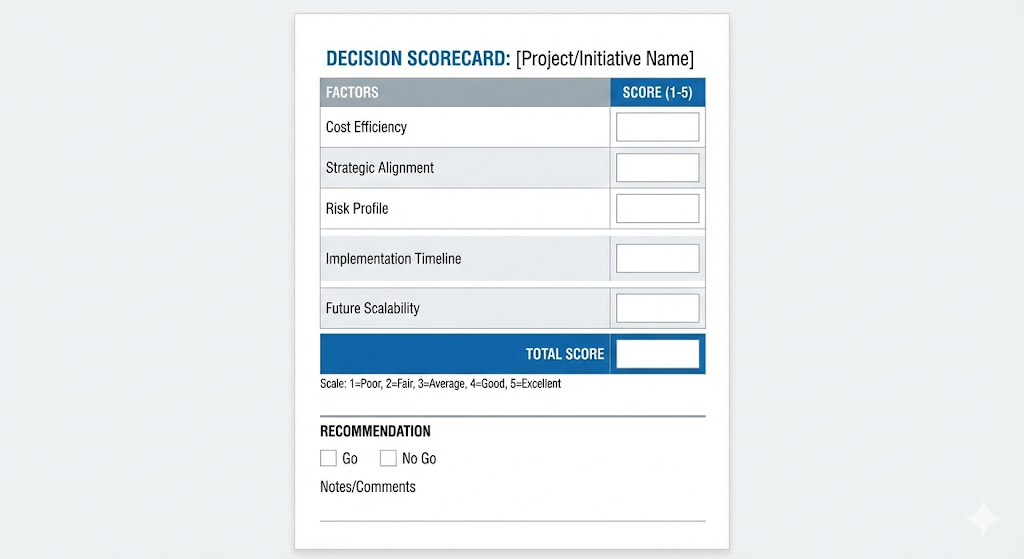This screenshot has width=1024, height=559.
Task: Click the Risk Profile label
Action: [357, 208]
